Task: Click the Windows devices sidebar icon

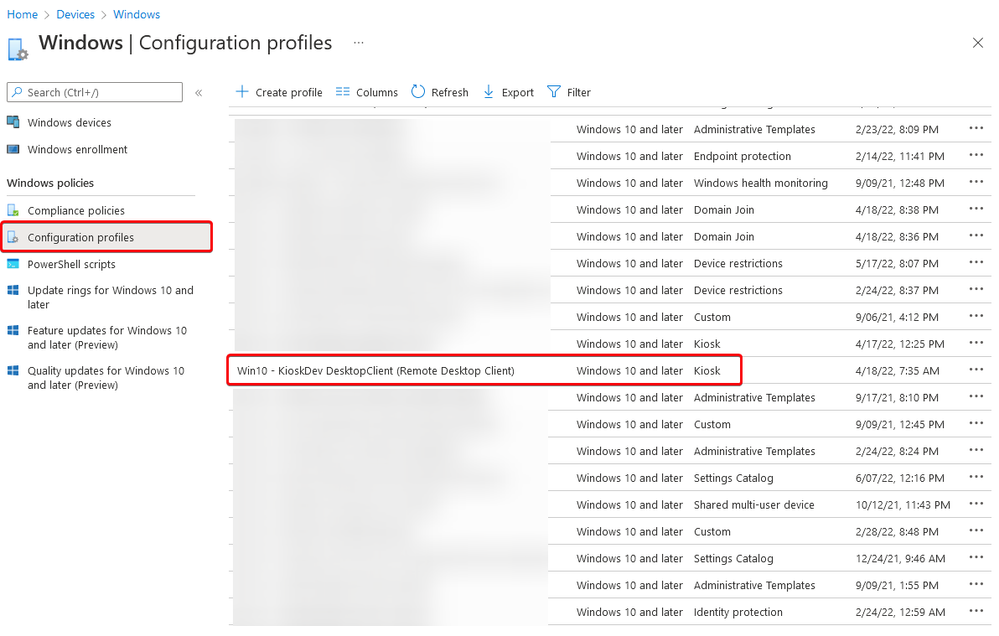Action: click(x=13, y=122)
